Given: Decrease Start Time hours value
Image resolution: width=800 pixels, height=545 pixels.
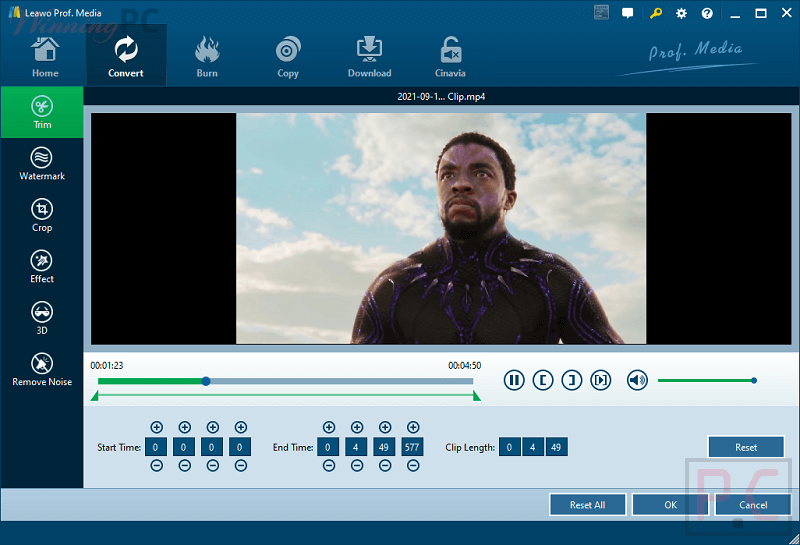Looking at the screenshot, I should 157,465.
